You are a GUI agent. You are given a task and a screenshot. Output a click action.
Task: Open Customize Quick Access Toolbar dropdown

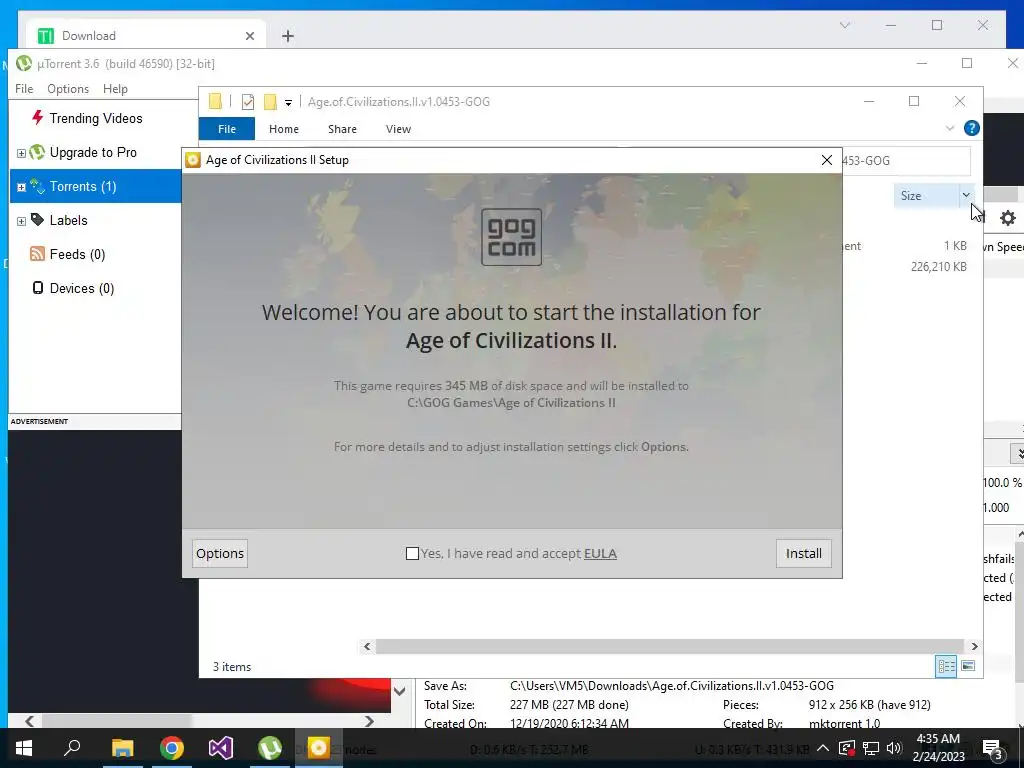(288, 103)
